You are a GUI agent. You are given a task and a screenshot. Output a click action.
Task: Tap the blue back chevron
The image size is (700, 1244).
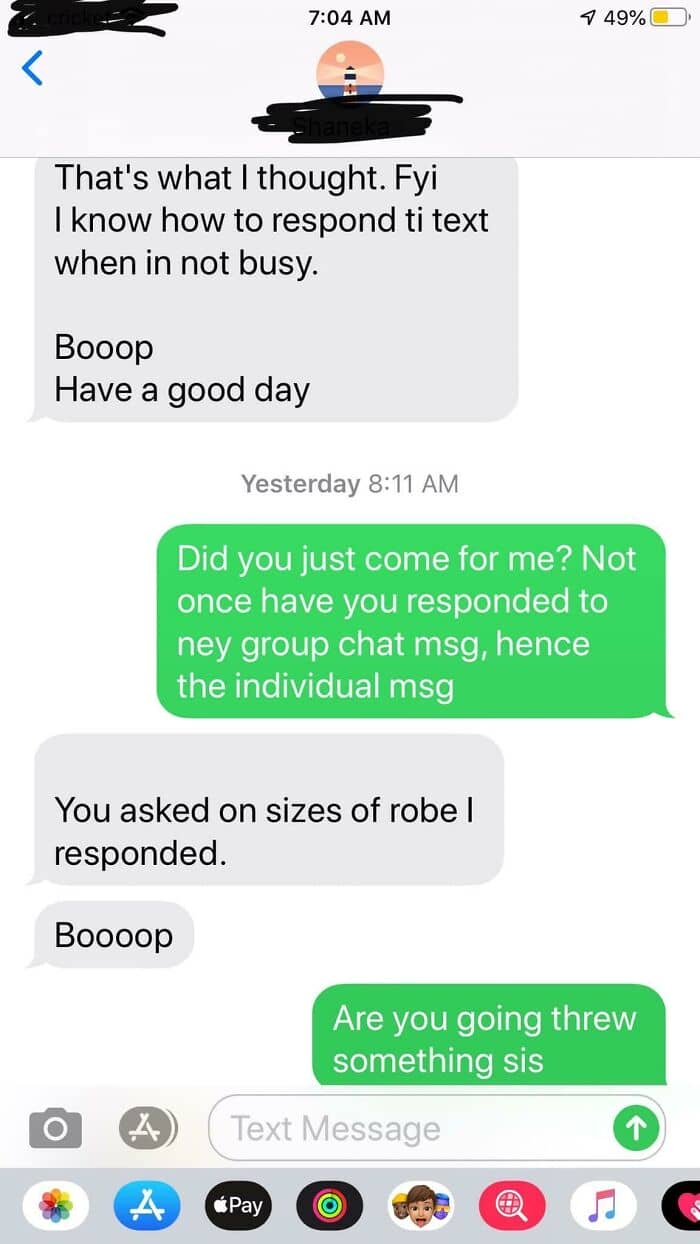tap(33, 68)
